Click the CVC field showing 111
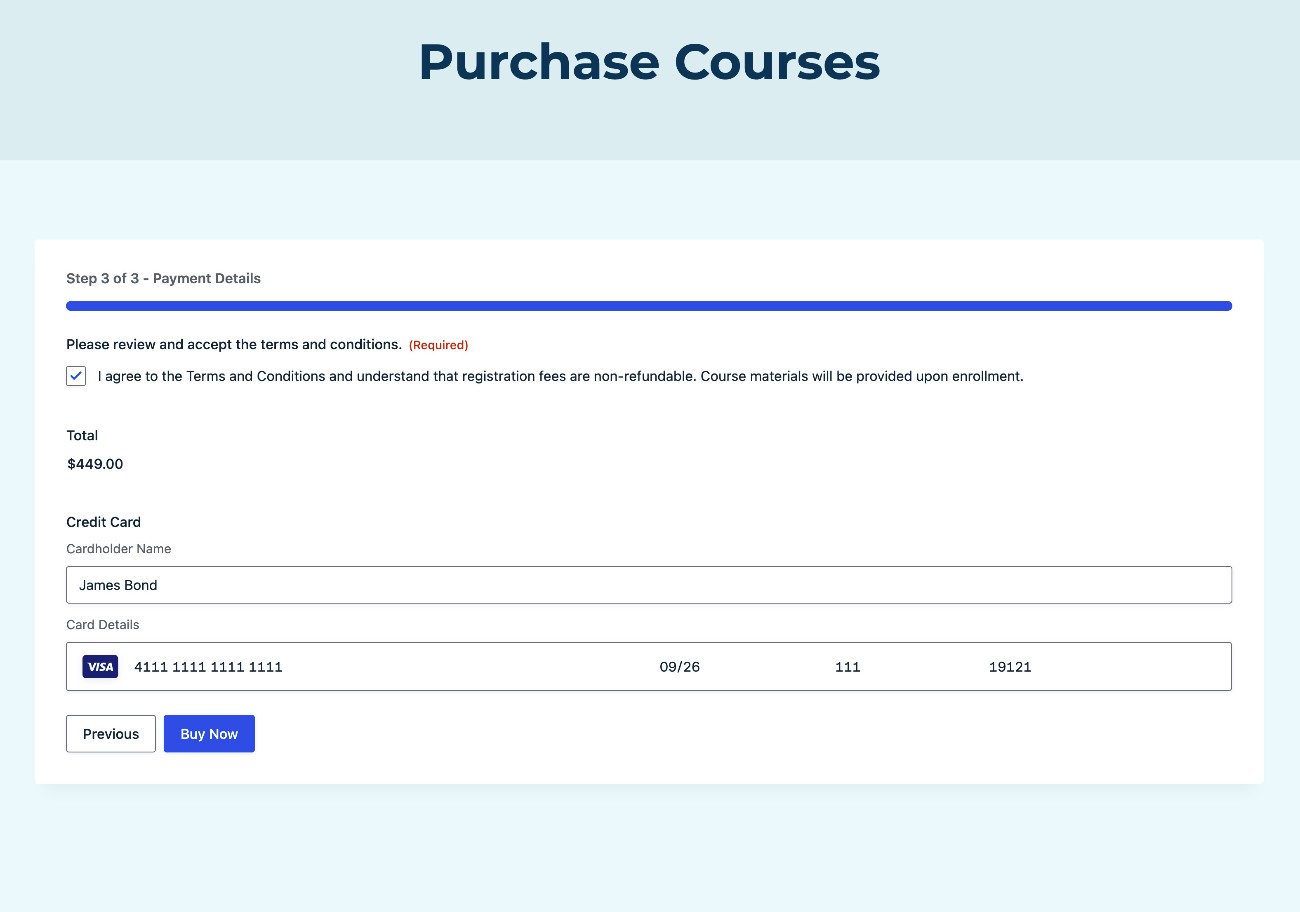 tap(847, 666)
